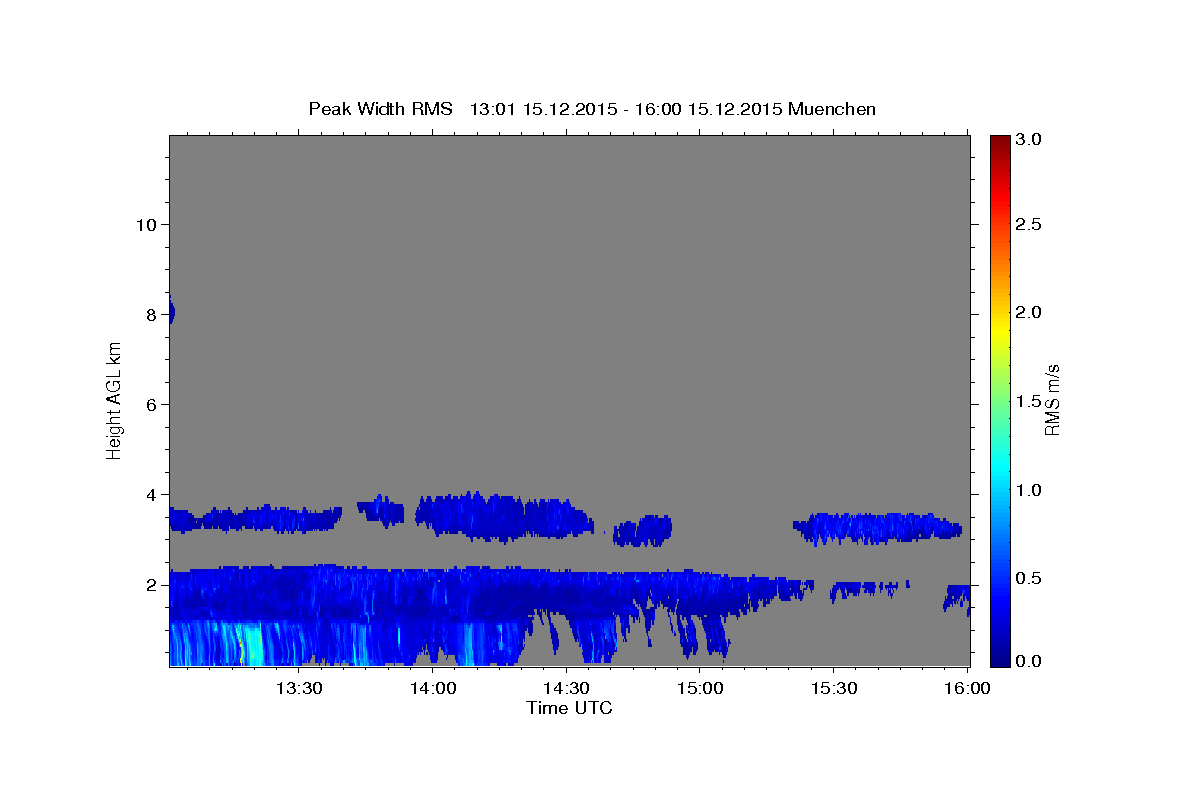Click the 15:30 time tick label

tap(834, 688)
